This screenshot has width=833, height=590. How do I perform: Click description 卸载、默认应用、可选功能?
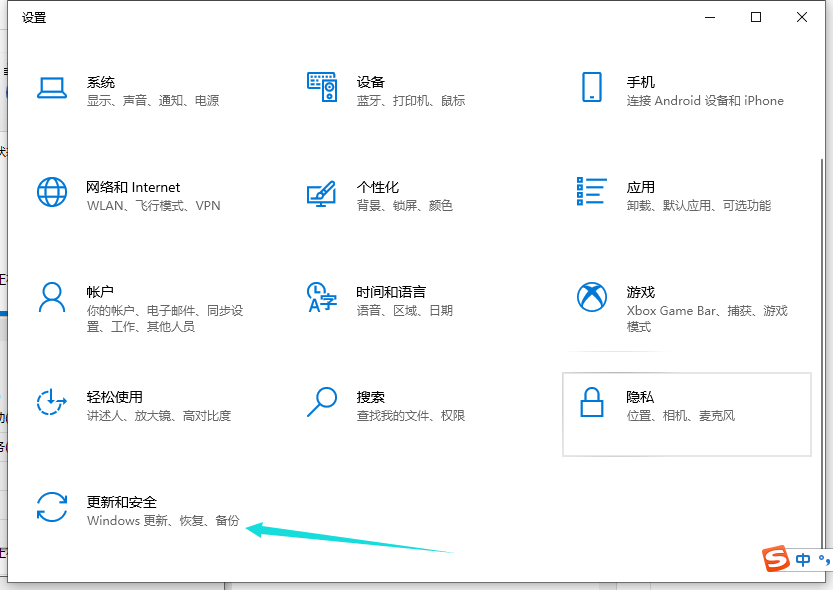click(699, 206)
